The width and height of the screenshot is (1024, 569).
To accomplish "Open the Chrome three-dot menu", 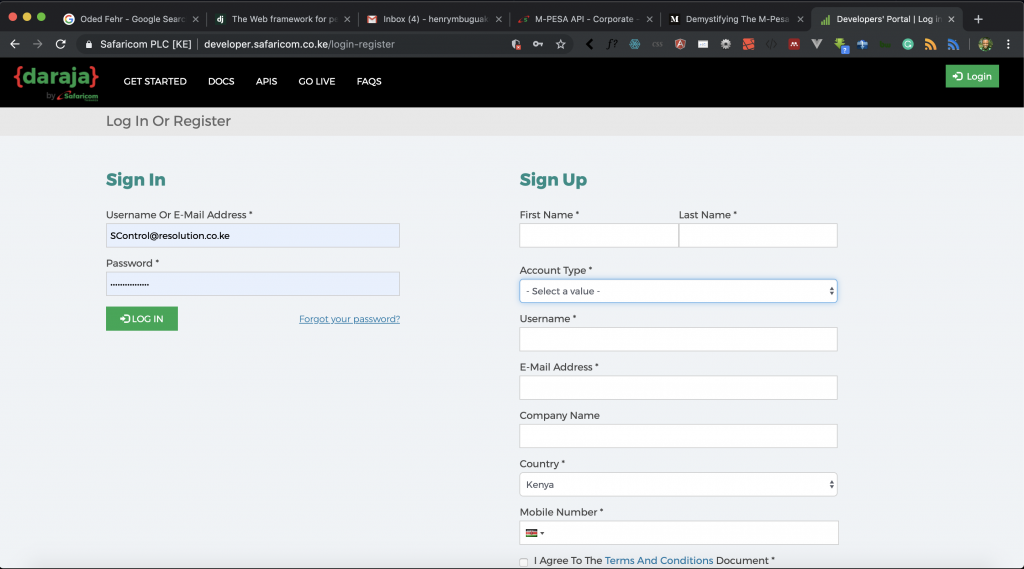I will [x=1008, y=44].
